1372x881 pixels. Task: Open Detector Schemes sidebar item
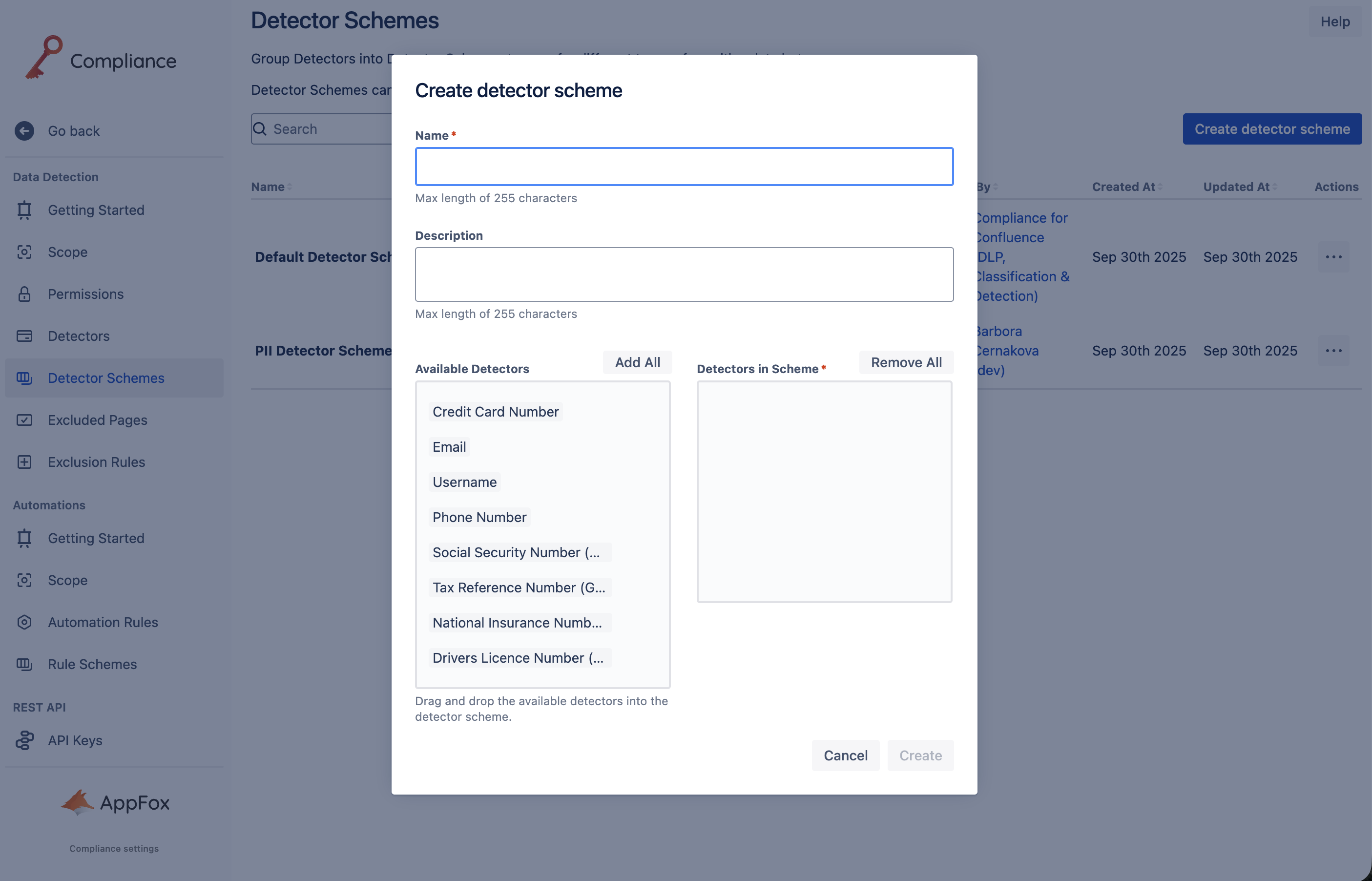pyautogui.click(x=106, y=378)
